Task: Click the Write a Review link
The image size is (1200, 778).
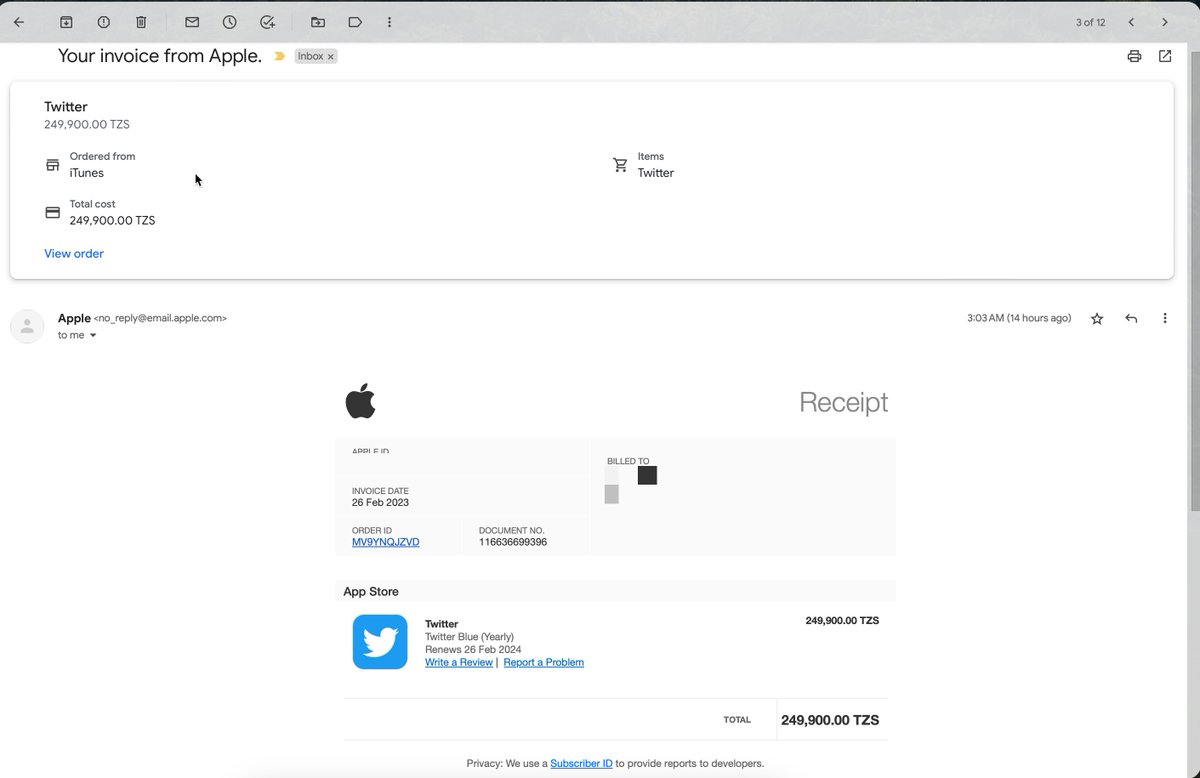Action: point(459,662)
